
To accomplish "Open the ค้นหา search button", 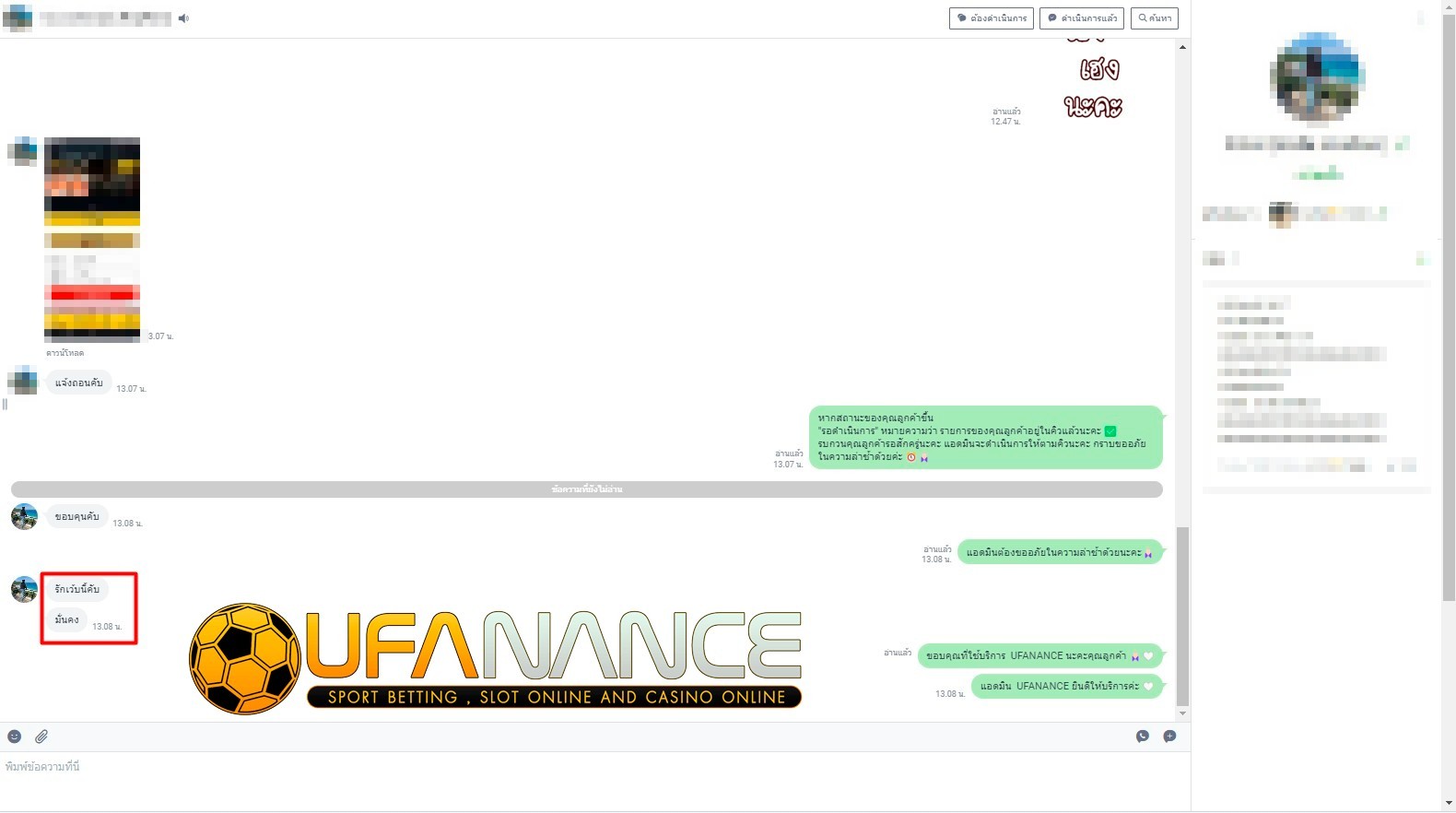I will (x=1155, y=18).
